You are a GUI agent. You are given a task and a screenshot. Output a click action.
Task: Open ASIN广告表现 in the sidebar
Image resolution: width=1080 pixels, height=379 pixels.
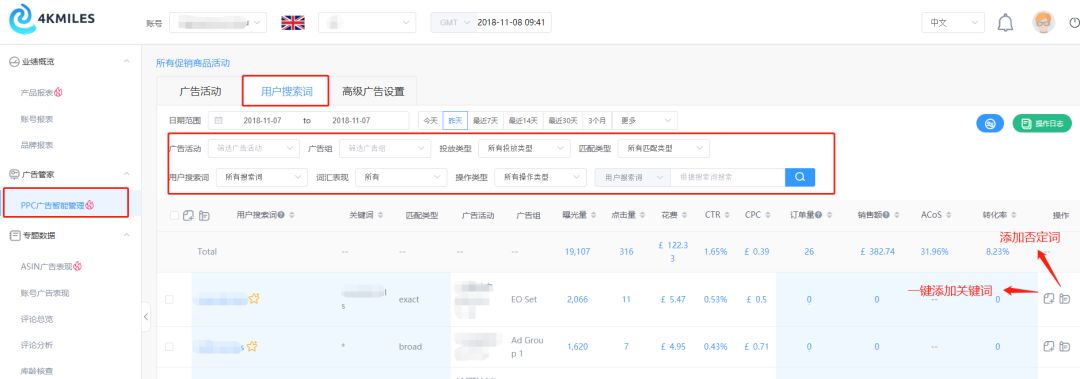point(52,266)
